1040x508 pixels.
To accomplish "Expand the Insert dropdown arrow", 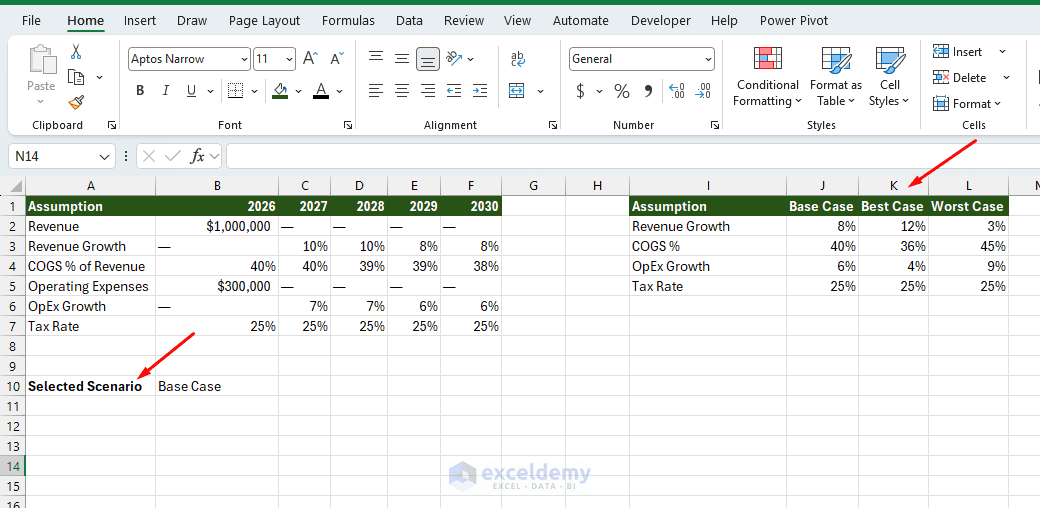I will pos(1002,52).
